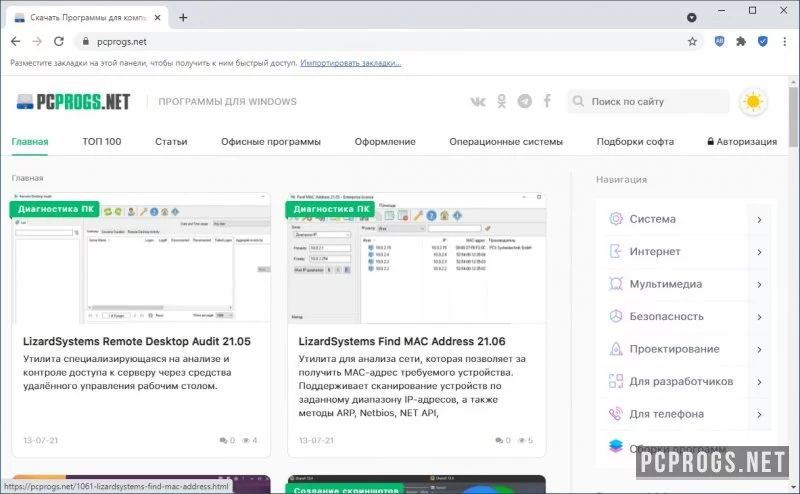Click 'Диагностика ПК' badge on Find MAC Address
The width and height of the screenshot is (800, 494).
click(331, 209)
